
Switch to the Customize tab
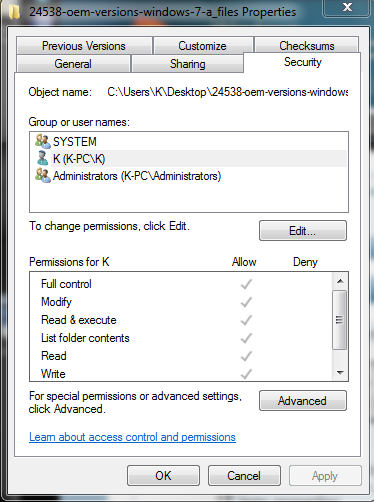point(202,46)
